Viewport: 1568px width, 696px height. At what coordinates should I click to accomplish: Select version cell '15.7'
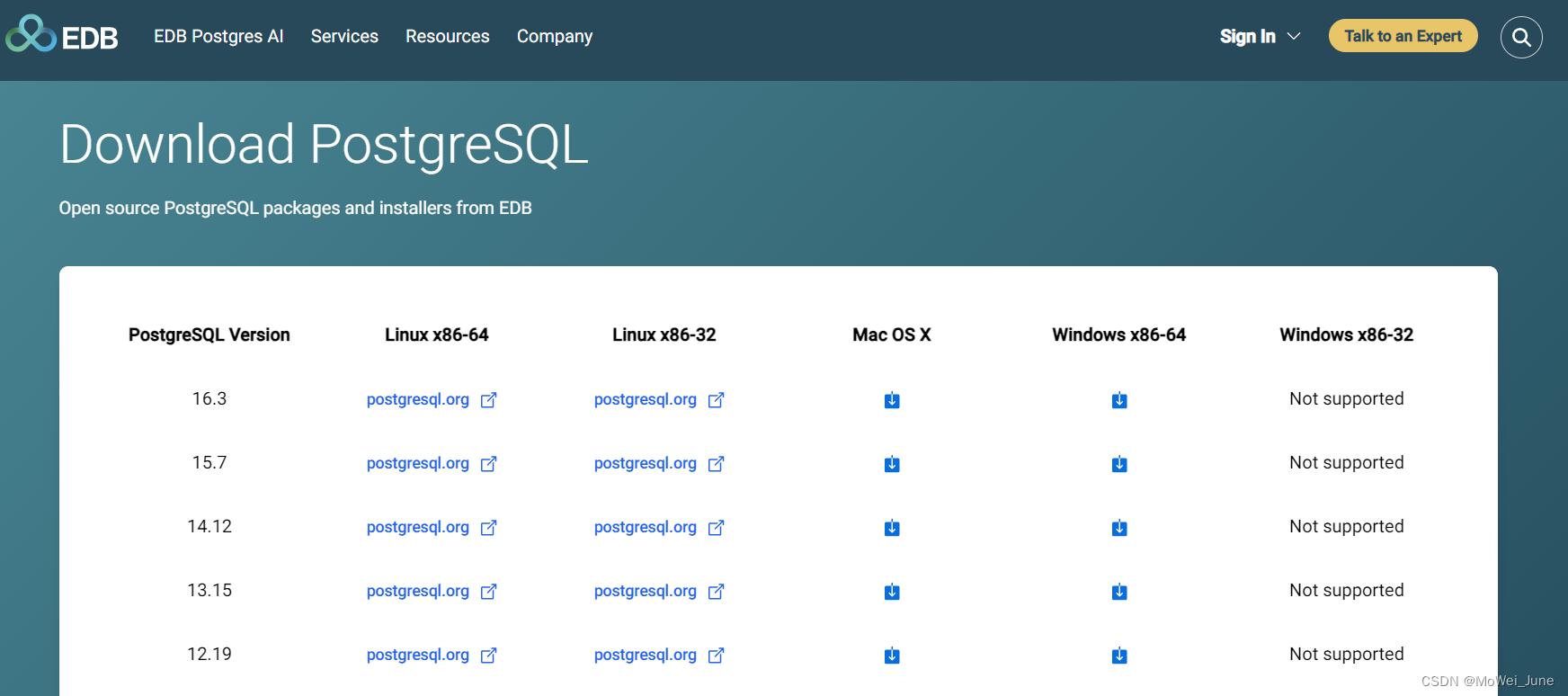pyautogui.click(x=209, y=462)
